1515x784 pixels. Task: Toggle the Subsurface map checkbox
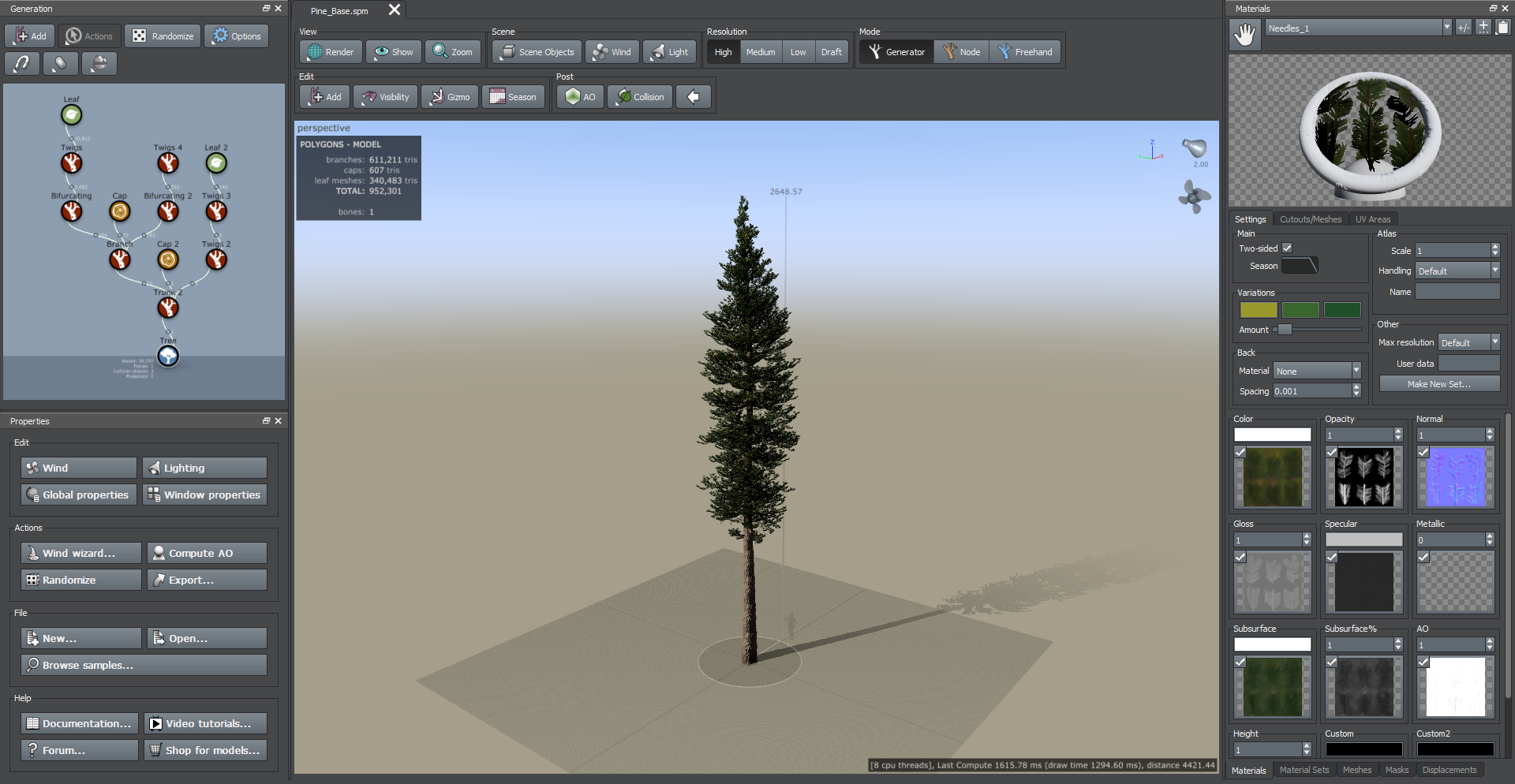[x=1240, y=662]
